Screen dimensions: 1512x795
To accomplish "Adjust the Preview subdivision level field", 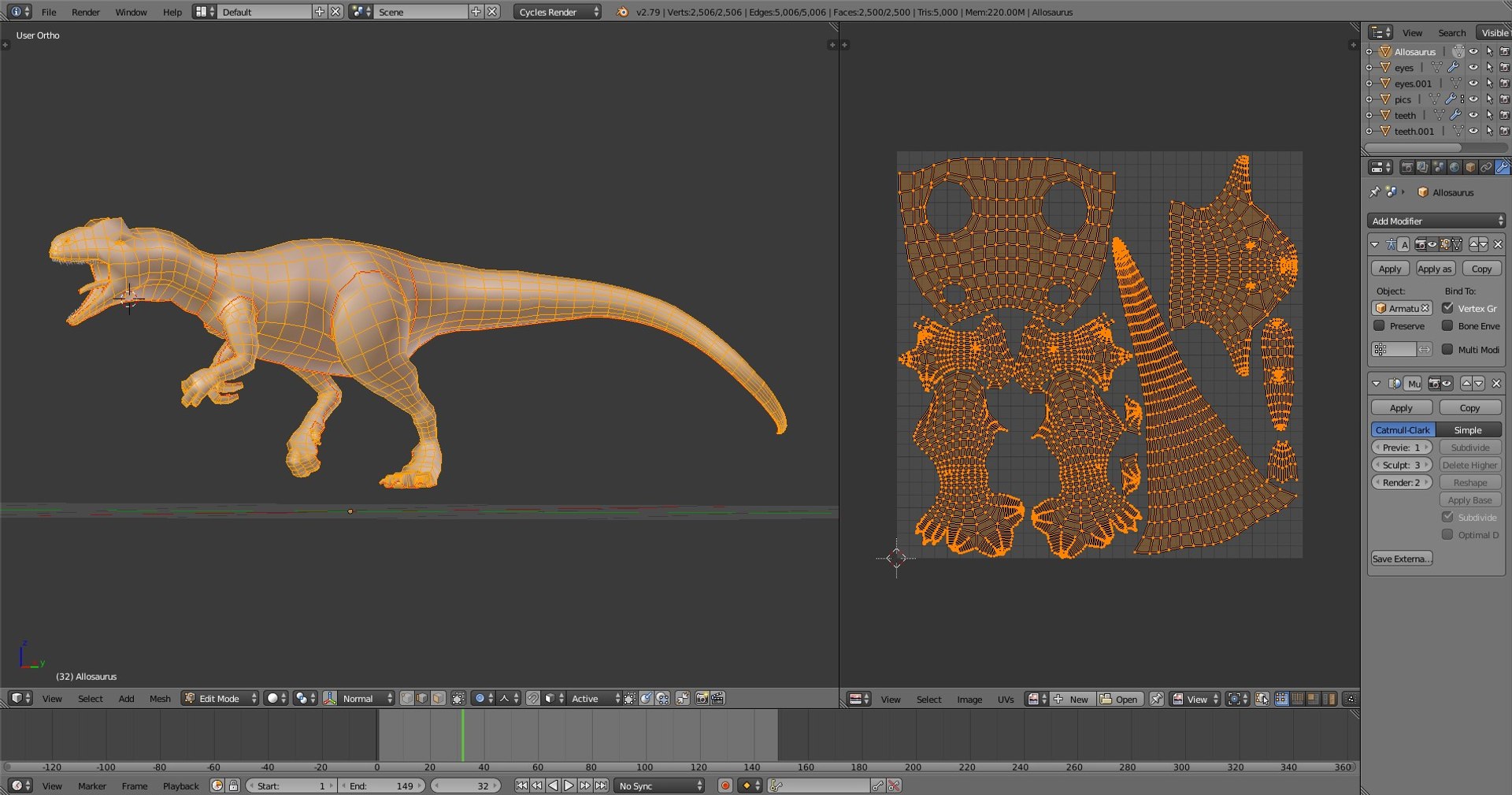I will 1402,448.
